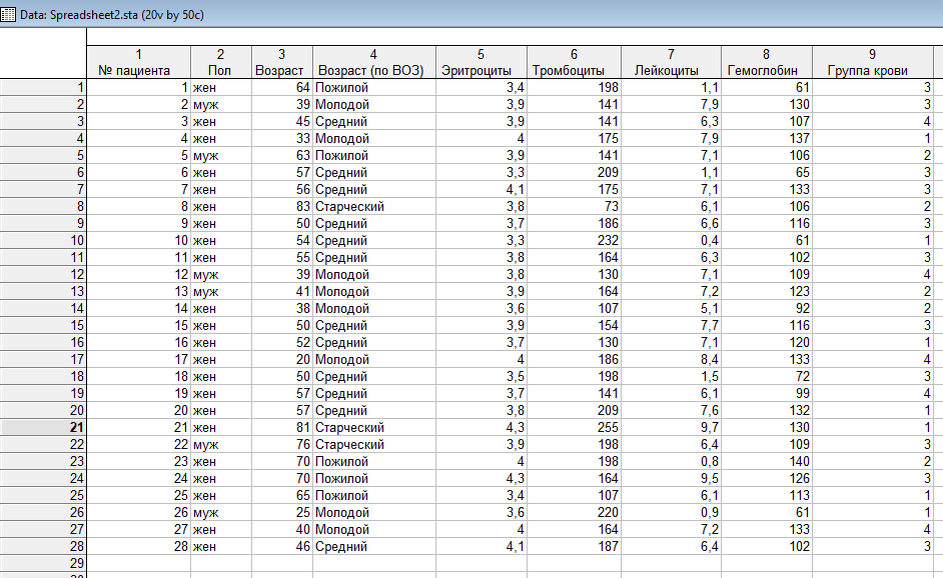Select column header Группа крови
This screenshot has width=943, height=578.
[x=873, y=62]
